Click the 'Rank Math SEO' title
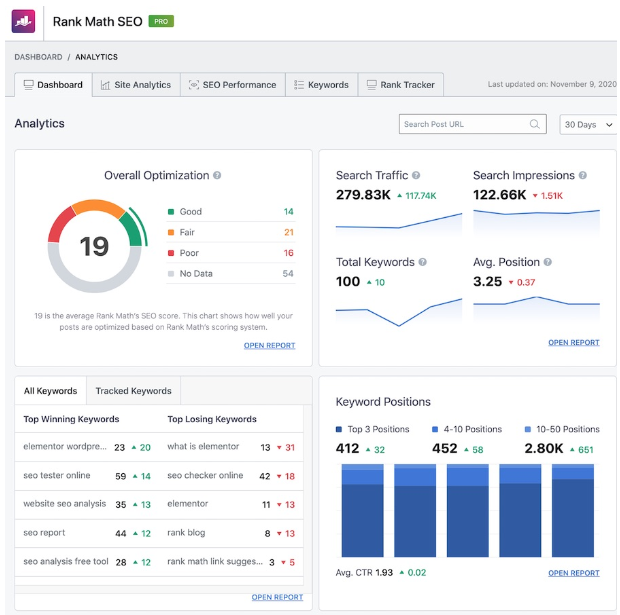 (98, 21)
